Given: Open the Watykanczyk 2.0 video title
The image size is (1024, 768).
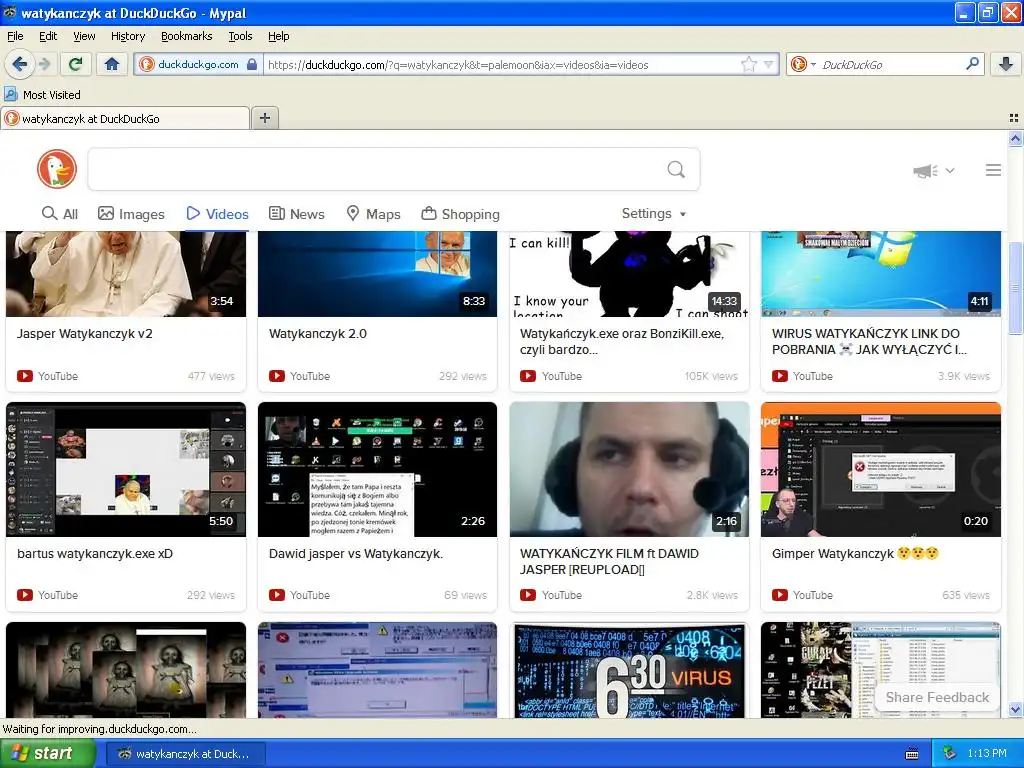Looking at the screenshot, I should (318, 334).
